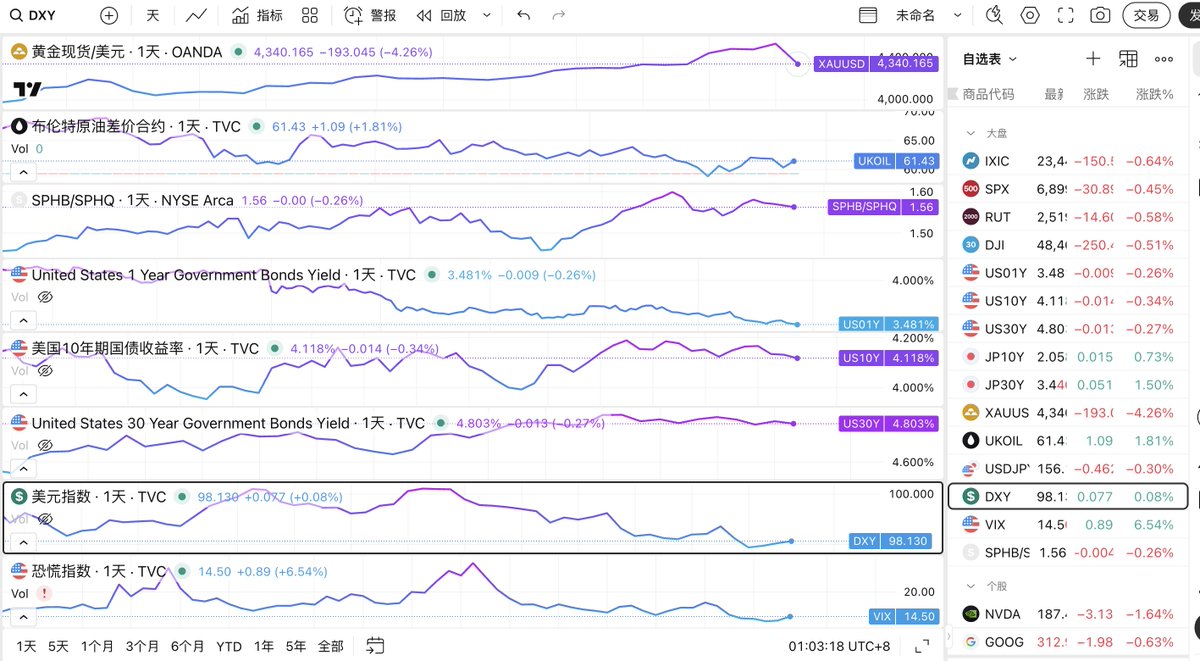Screen dimensions: 1200x661
Task: Select NVDA watchlist row
Action: pyautogui.click(x=1067, y=614)
